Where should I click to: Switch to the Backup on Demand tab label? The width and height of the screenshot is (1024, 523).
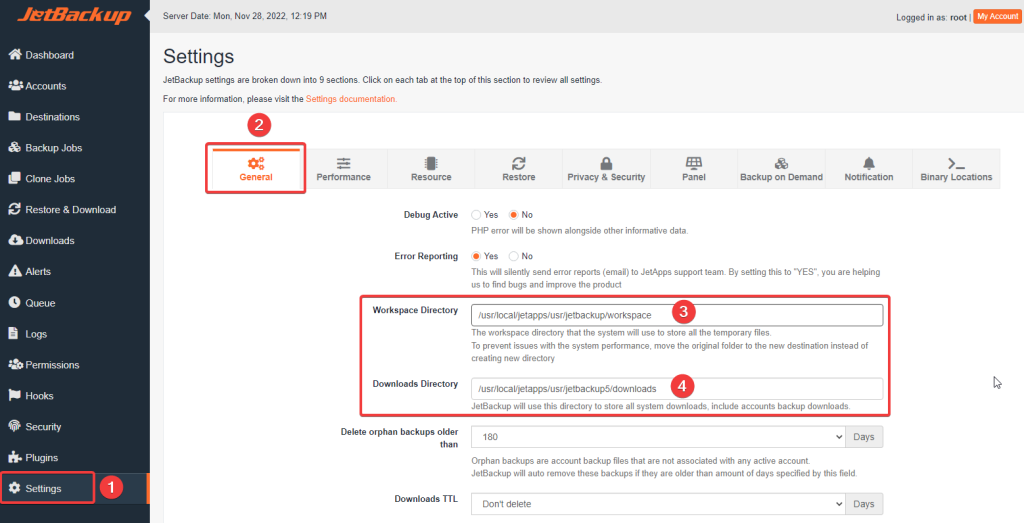[x=781, y=177]
